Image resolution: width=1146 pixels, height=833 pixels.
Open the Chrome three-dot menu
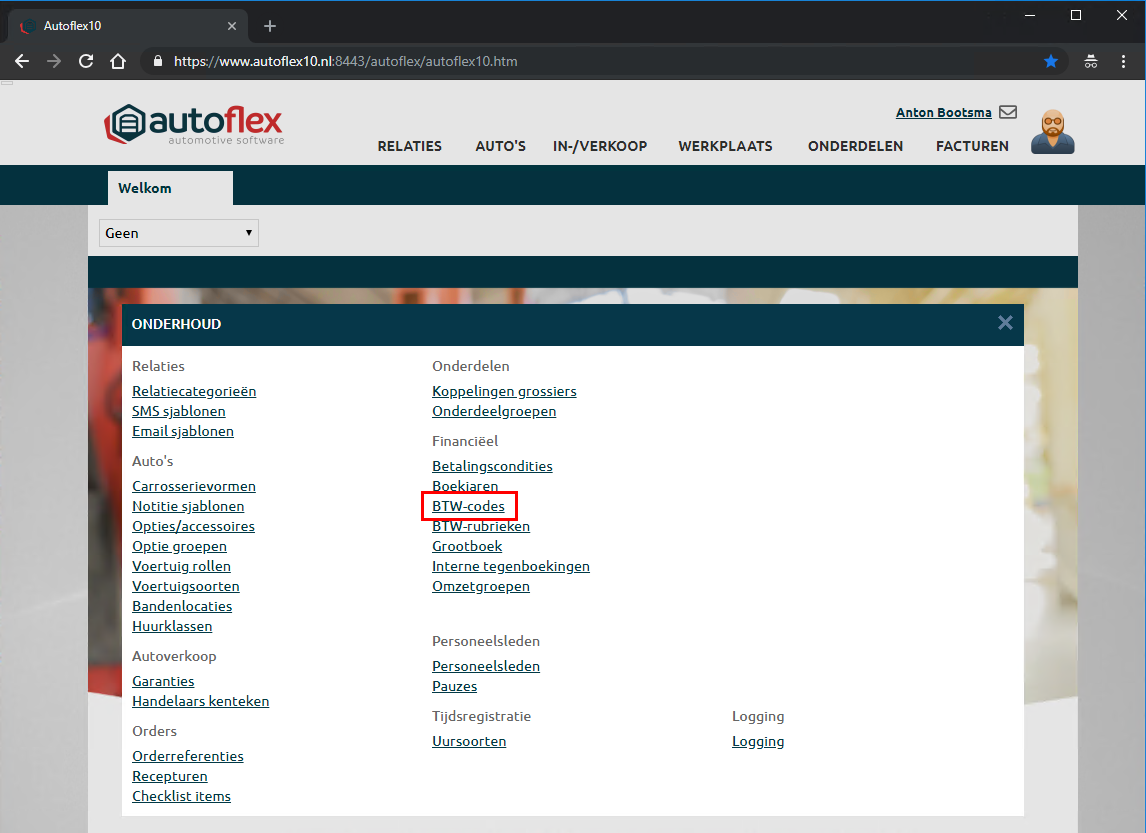tap(1124, 61)
